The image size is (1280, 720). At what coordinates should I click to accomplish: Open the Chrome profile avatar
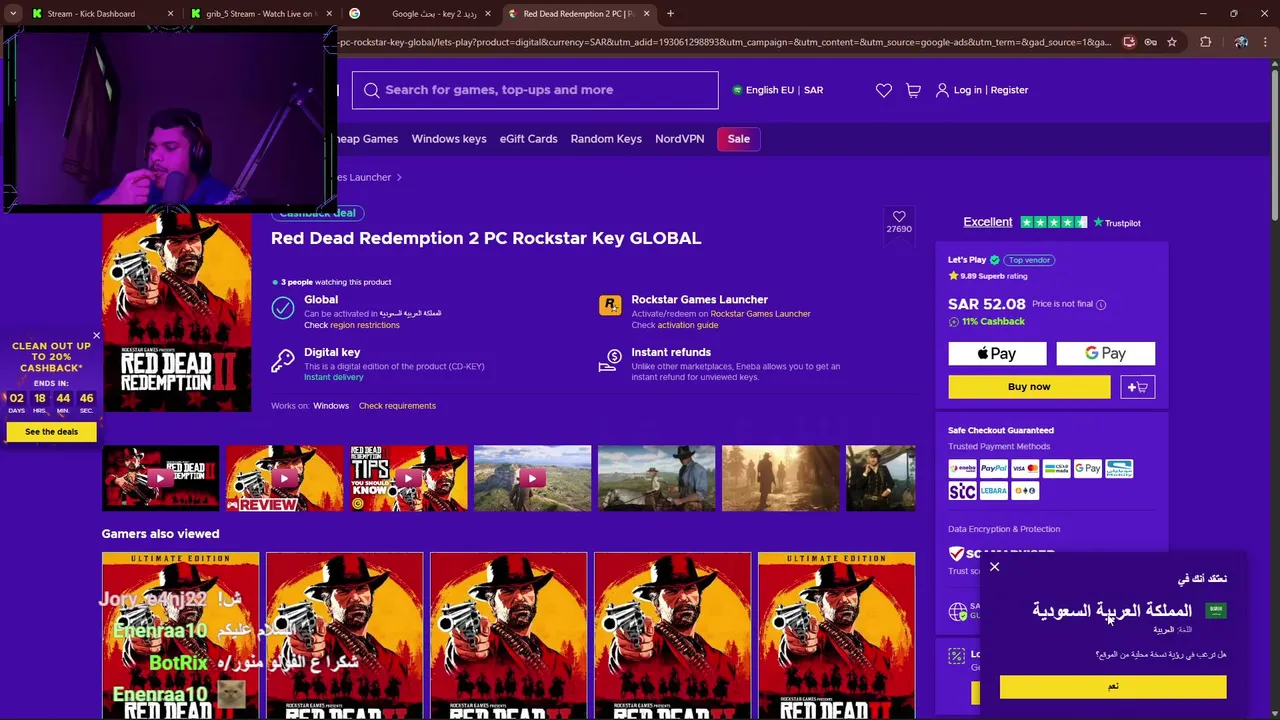[1241, 42]
